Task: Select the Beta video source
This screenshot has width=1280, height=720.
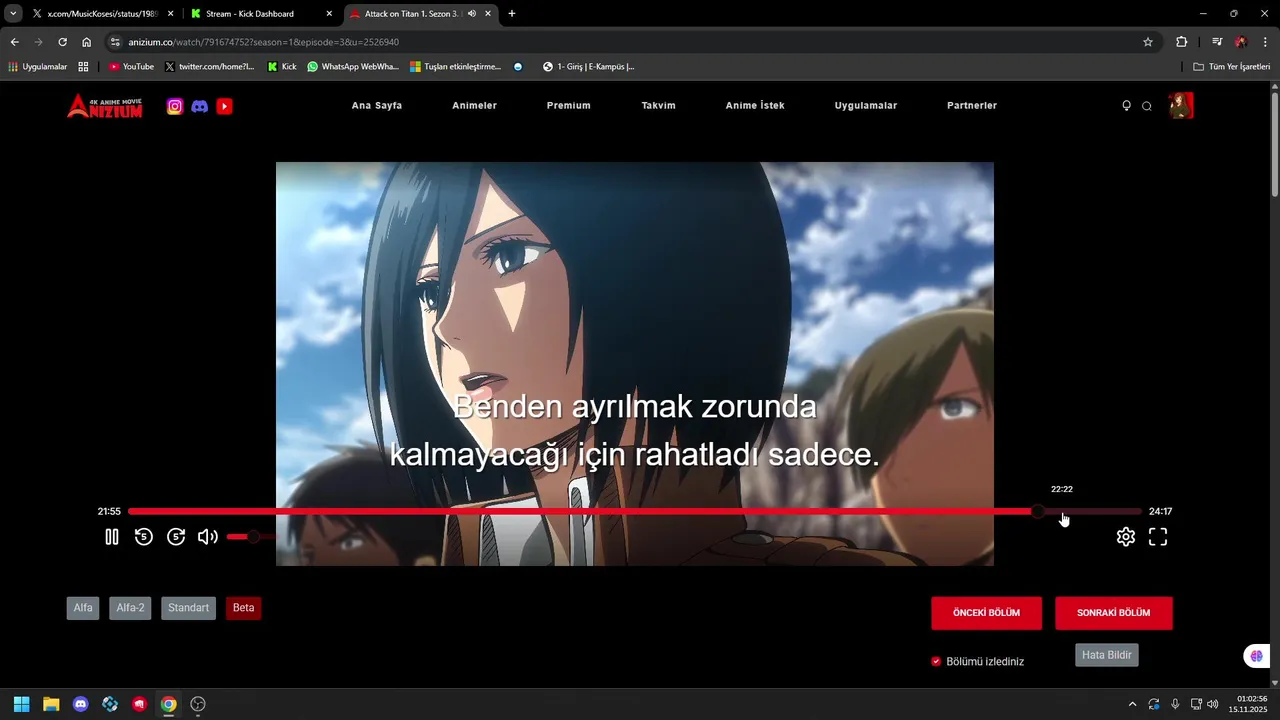Action: click(243, 608)
